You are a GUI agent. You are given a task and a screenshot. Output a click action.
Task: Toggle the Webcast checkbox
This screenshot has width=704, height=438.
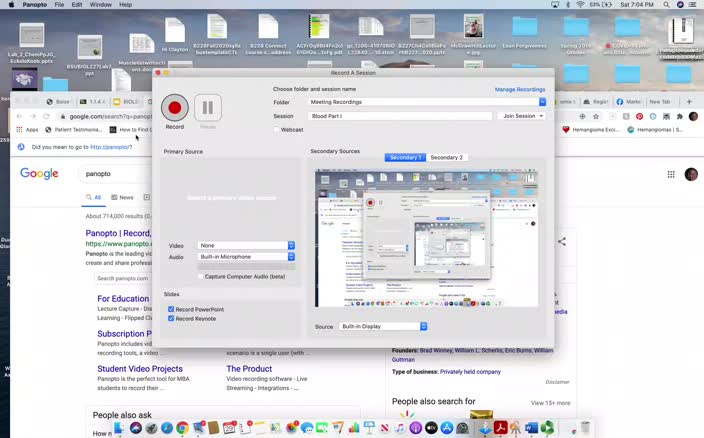(277, 130)
